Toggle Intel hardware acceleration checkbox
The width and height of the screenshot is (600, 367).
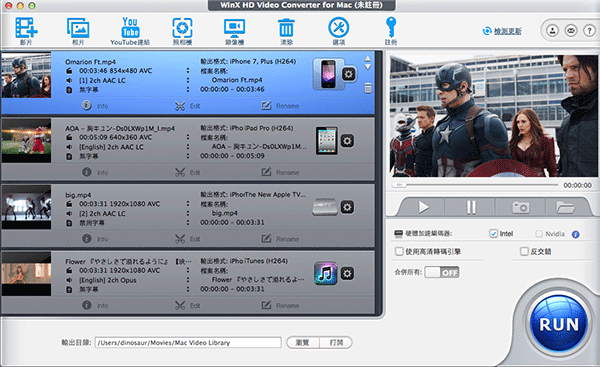tap(494, 233)
